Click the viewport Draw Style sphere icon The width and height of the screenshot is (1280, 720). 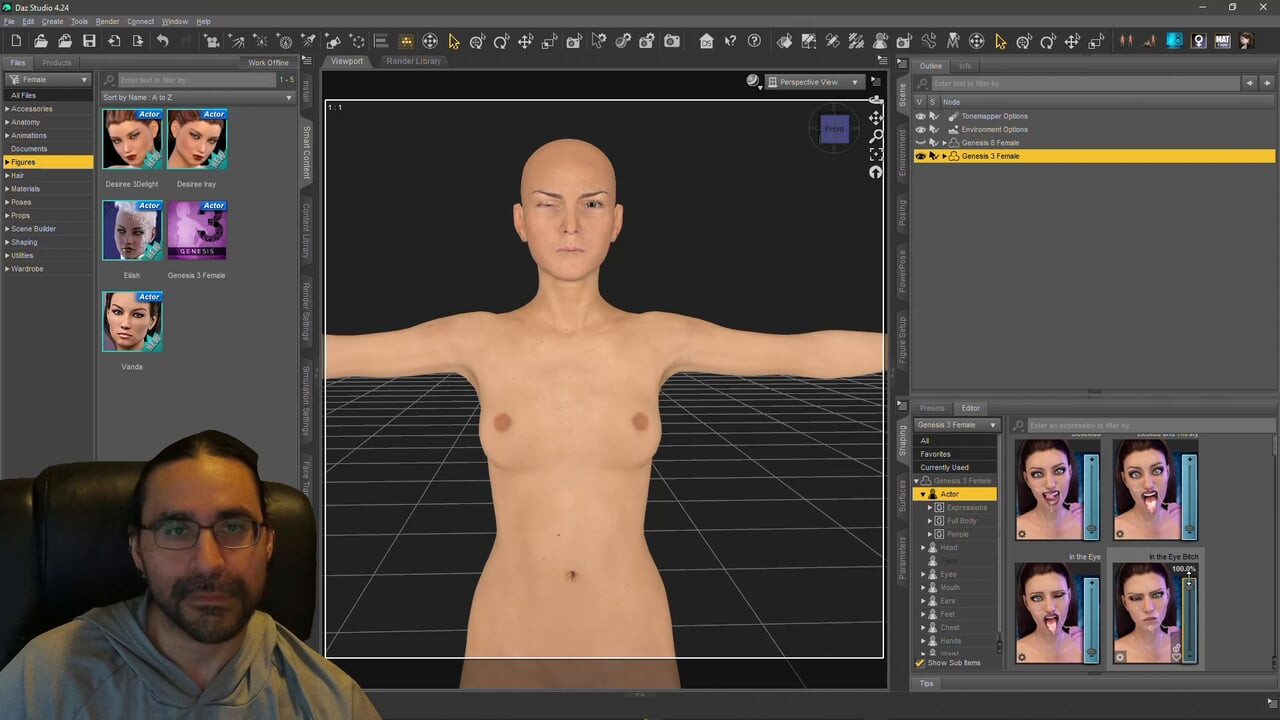coord(752,81)
